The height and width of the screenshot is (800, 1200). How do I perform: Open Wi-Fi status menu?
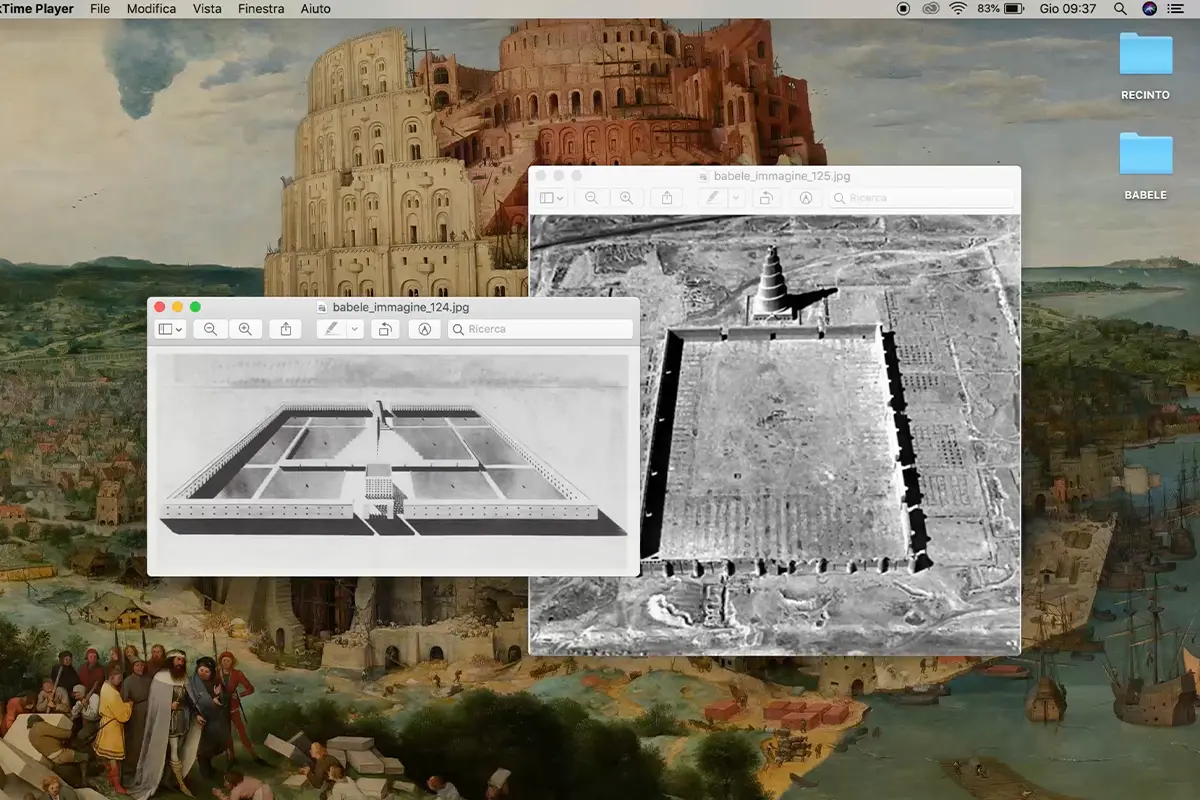coord(958,9)
